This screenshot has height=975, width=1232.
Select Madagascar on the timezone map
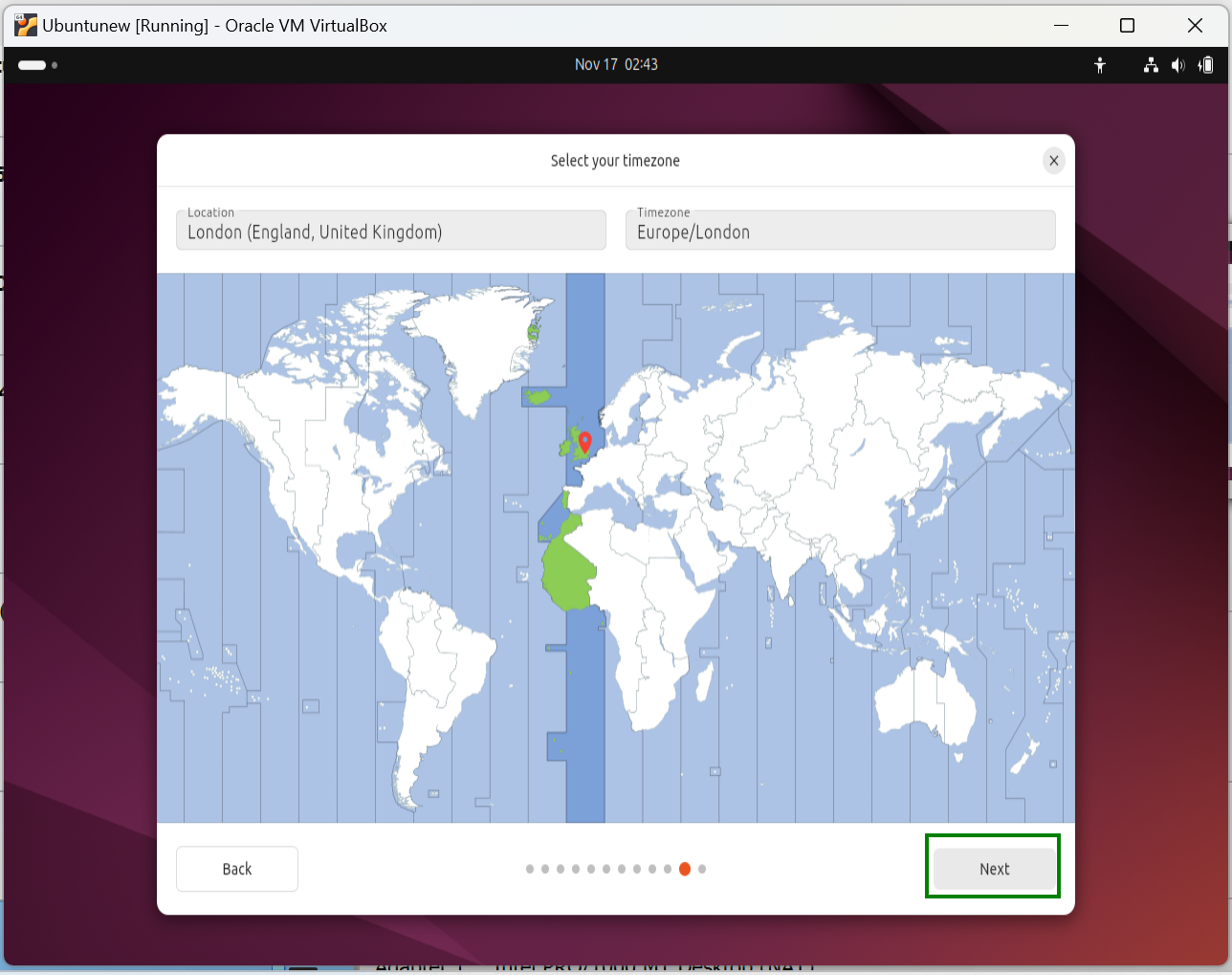click(703, 681)
